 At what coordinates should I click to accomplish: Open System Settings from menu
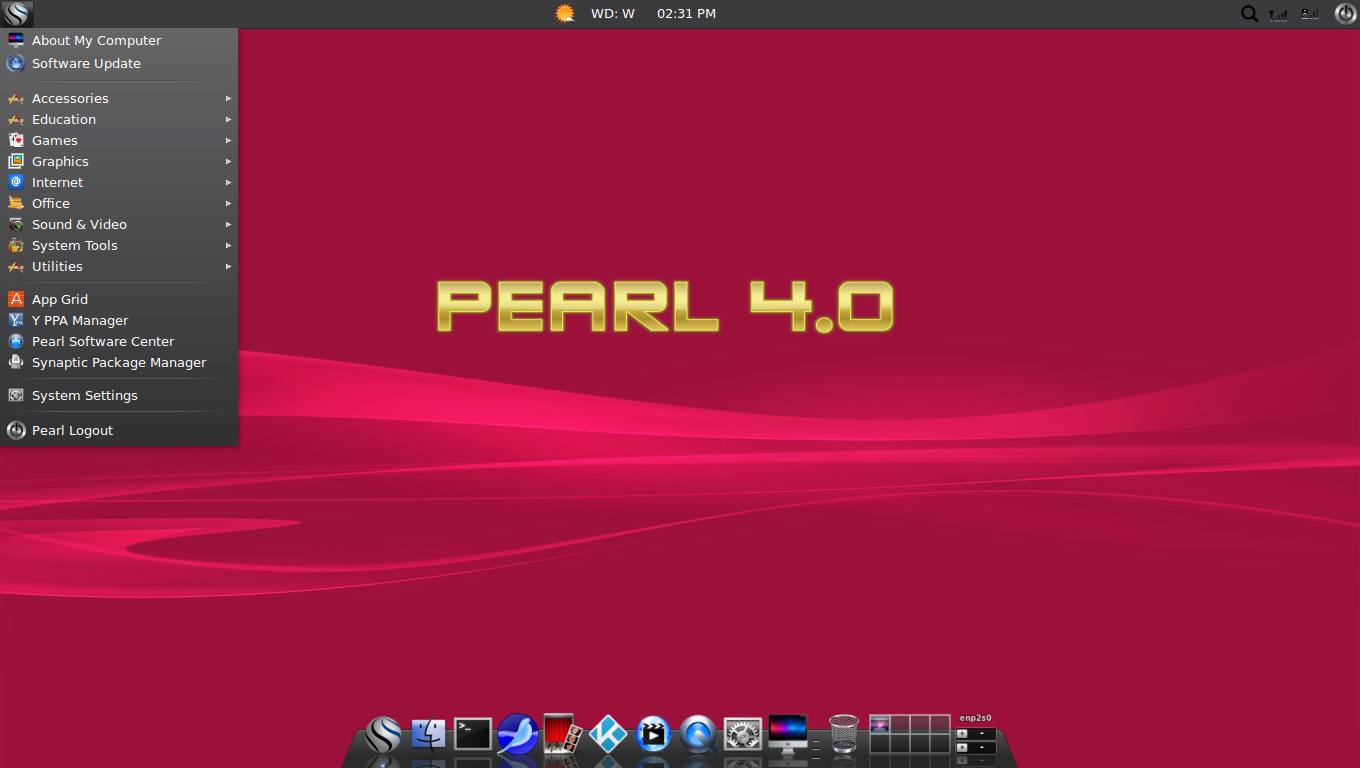pos(119,395)
